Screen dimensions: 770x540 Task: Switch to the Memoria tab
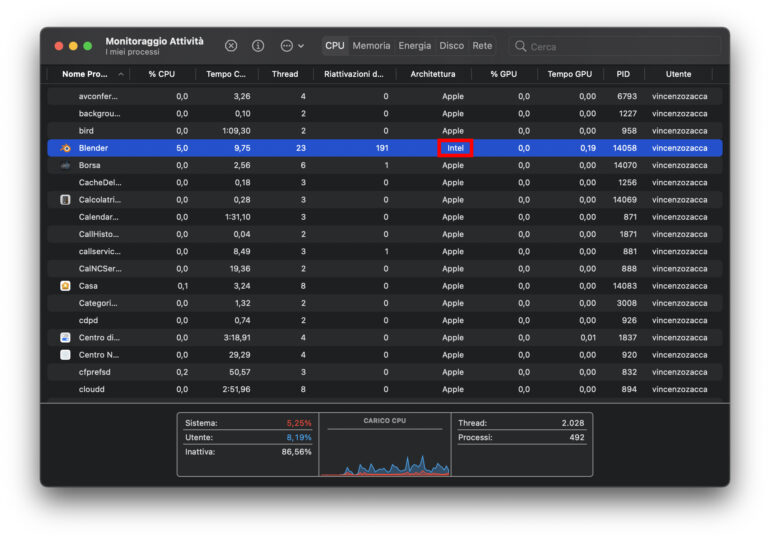click(371, 46)
